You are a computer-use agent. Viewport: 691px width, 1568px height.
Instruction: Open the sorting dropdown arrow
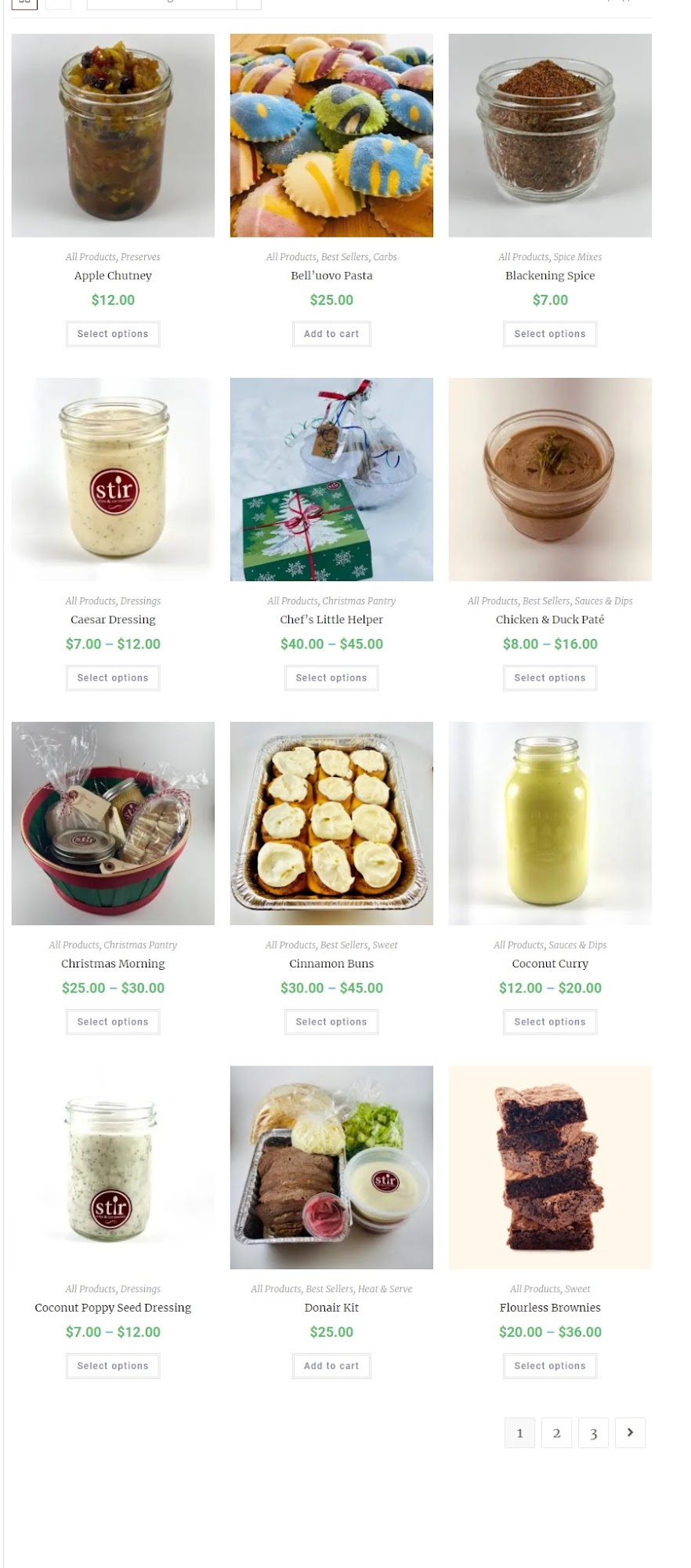[248, 2]
